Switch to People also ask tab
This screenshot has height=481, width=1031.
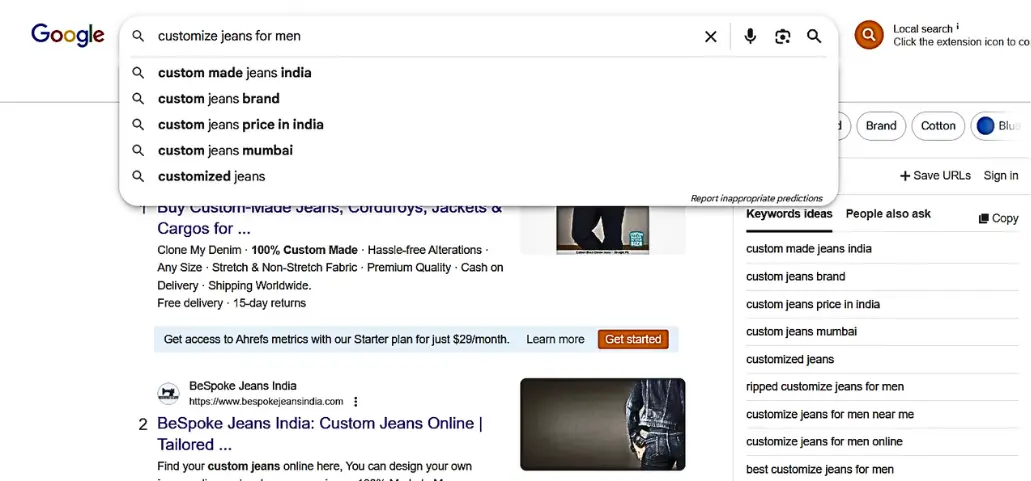pyautogui.click(x=888, y=214)
